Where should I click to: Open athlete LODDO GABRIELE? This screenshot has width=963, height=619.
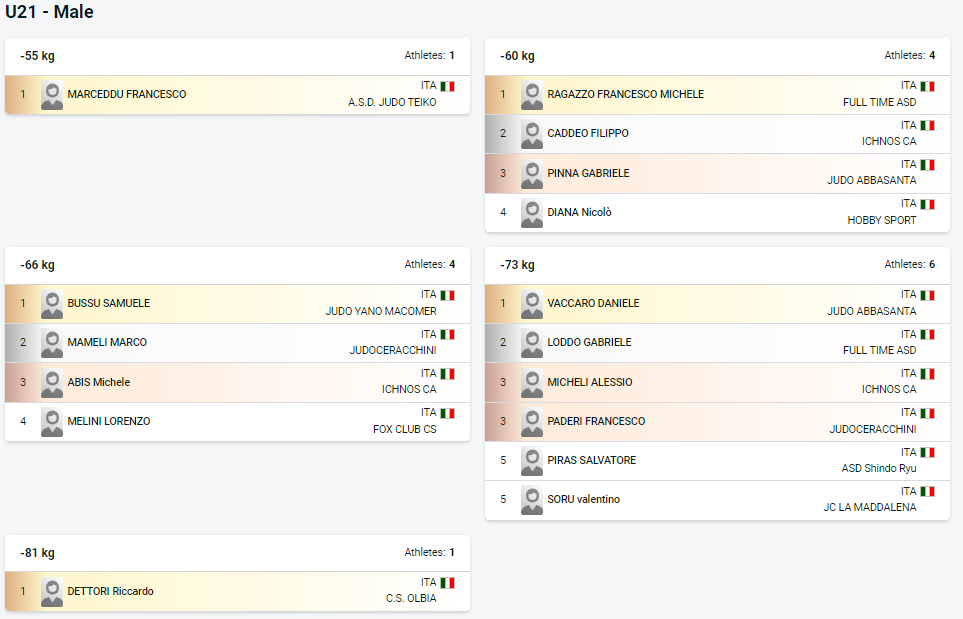589,342
